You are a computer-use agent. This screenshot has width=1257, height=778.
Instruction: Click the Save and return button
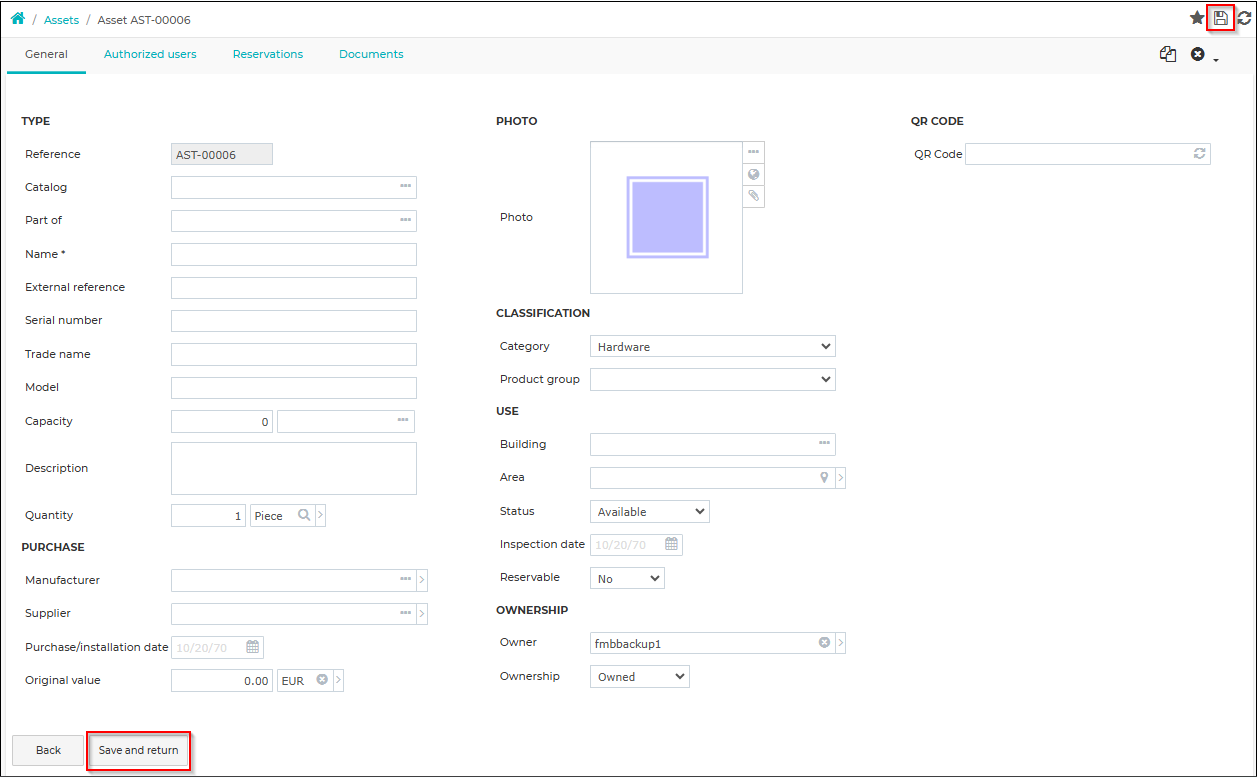click(x=139, y=750)
